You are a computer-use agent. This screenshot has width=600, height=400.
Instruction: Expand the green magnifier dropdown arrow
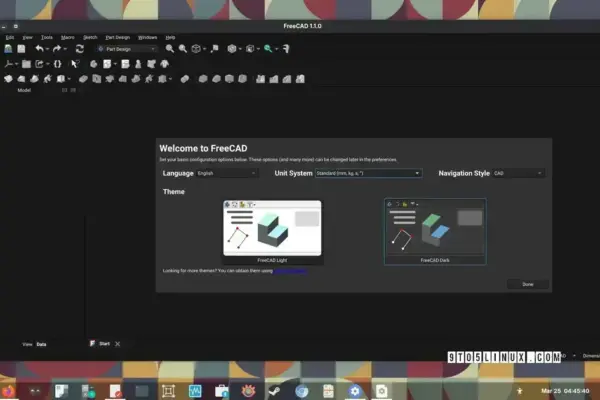point(276,49)
